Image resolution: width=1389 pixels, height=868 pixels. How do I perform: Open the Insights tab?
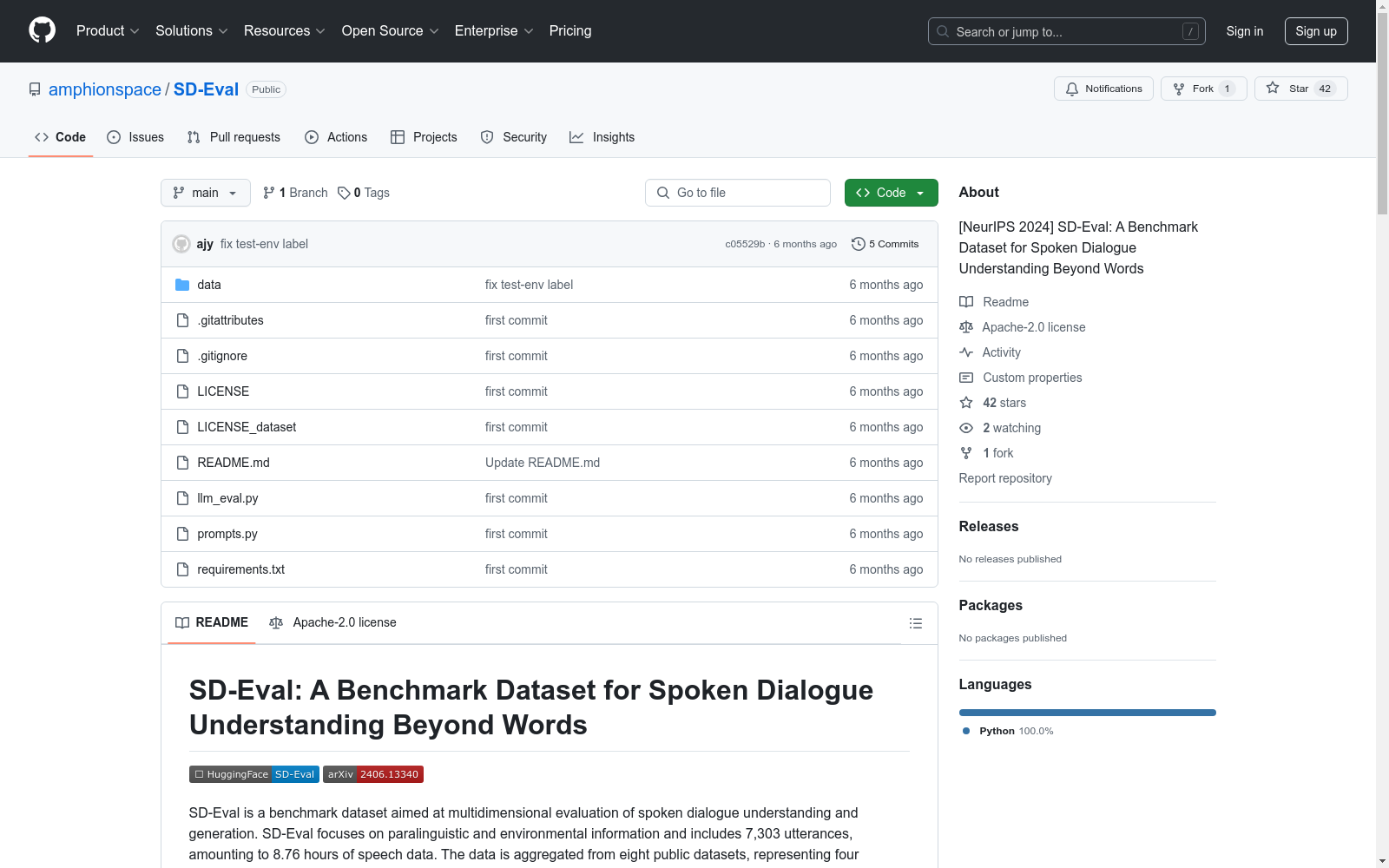[602, 137]
